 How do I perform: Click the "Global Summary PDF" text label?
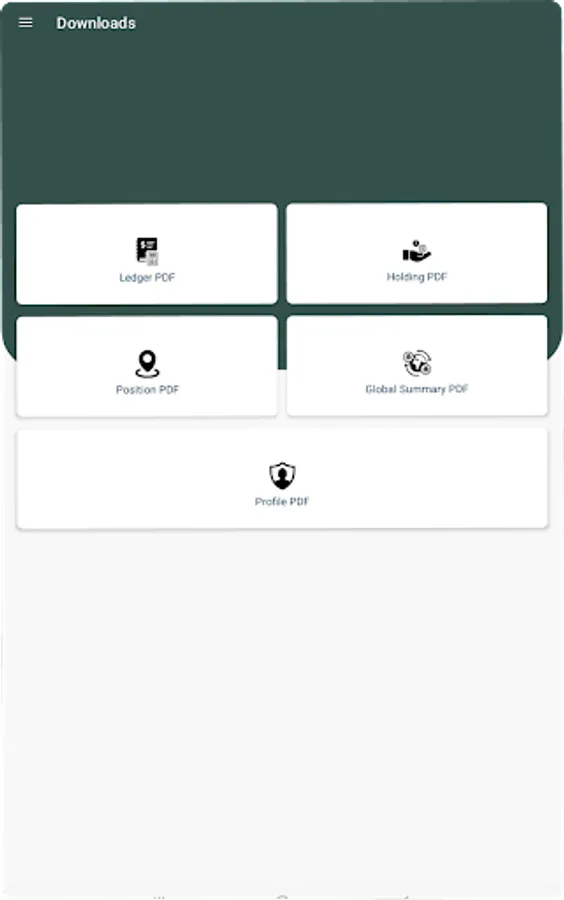coord(417,389)
